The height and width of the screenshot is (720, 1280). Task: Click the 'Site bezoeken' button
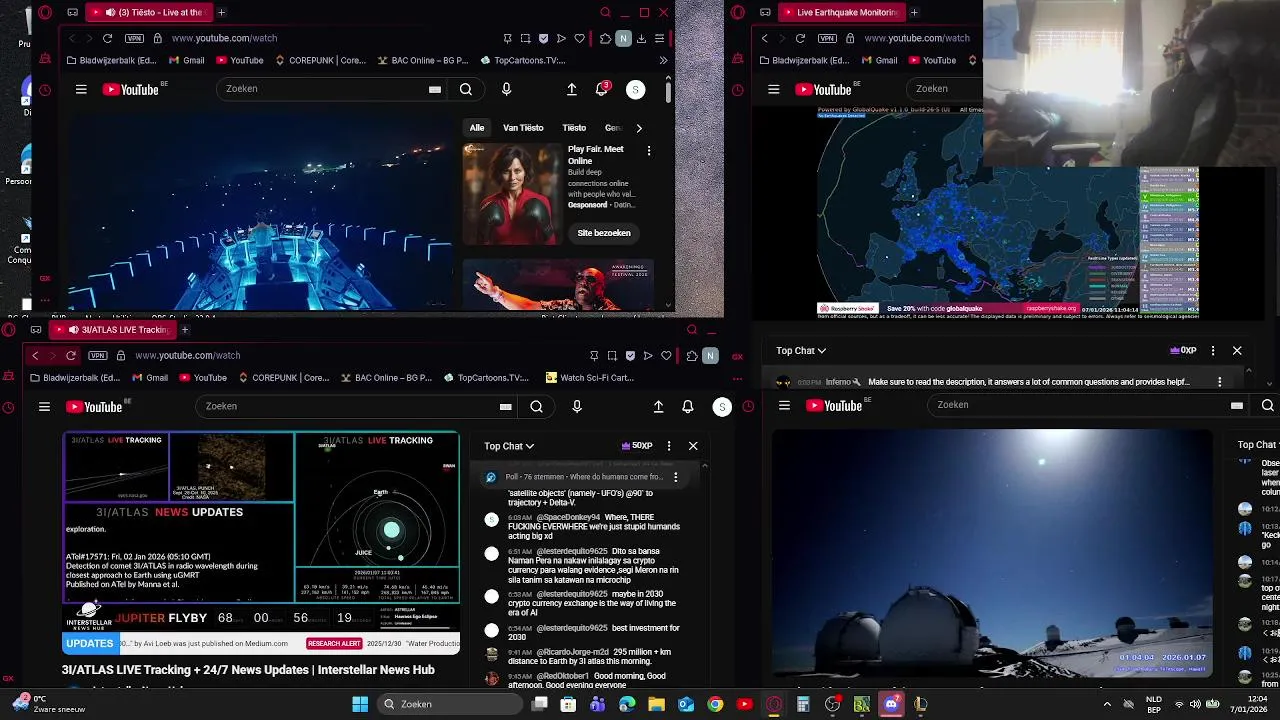pos(604,233)
